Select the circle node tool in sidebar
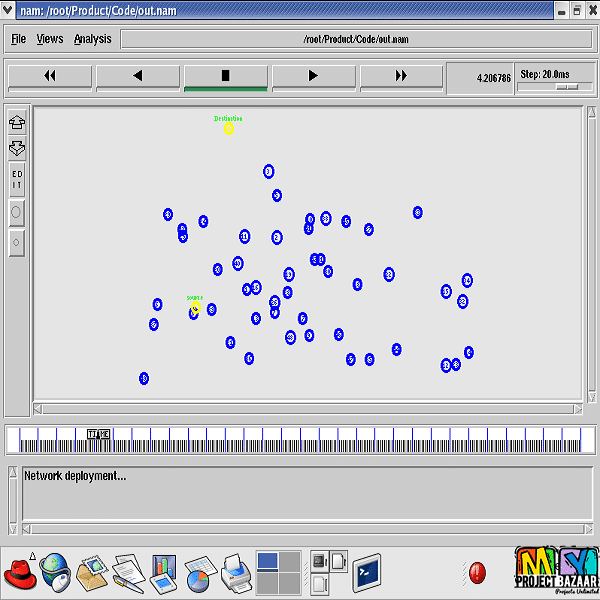Viewport: 600px width, 600px height. pyautogui.click(x=17, y=212)
